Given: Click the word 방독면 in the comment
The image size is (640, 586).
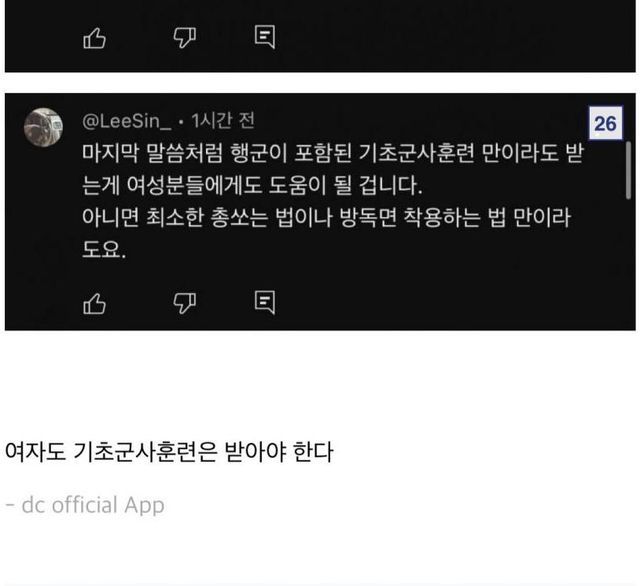Looking at the screenshot, I should tap(368, 217).
